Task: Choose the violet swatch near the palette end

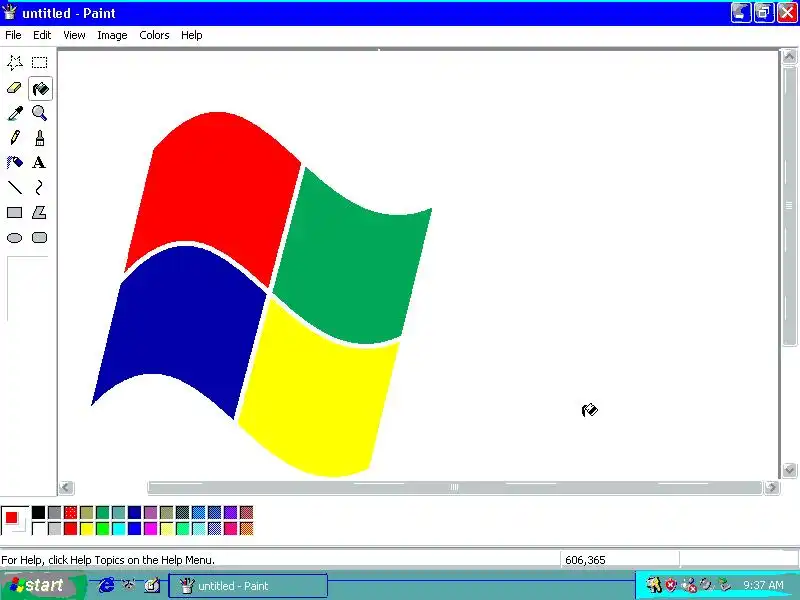Action: 231,512
